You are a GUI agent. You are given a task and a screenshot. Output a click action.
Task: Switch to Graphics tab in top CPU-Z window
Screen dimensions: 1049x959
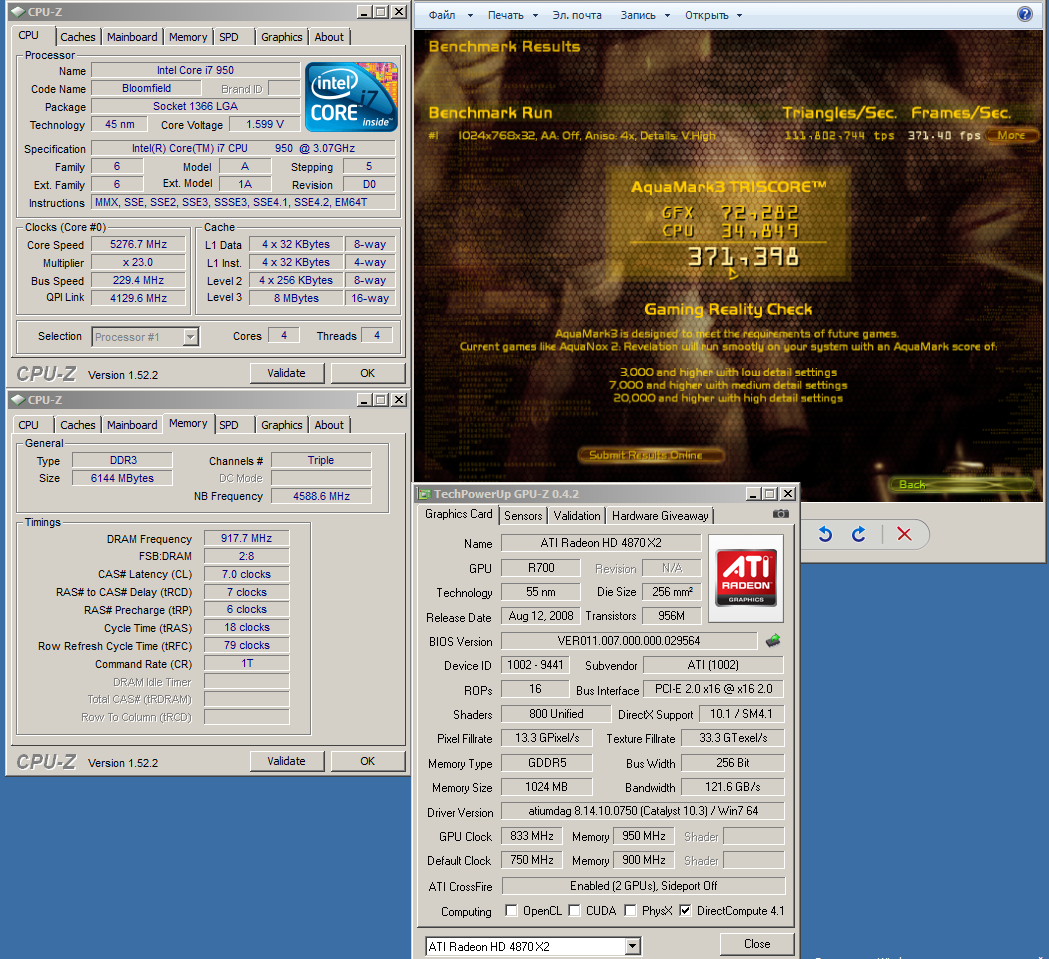pyautogui.click(x=282, y=37)
